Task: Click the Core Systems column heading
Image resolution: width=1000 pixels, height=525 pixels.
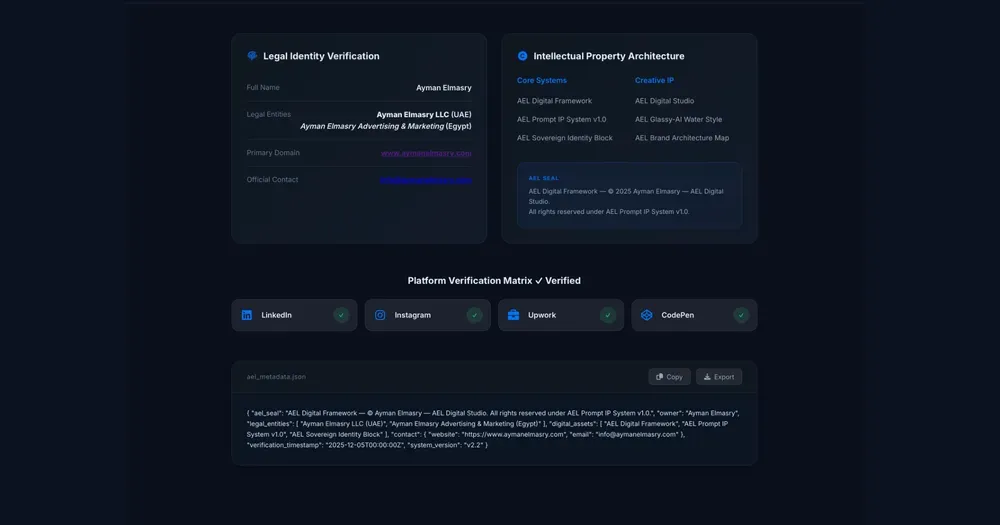Action: click(541, 80)
